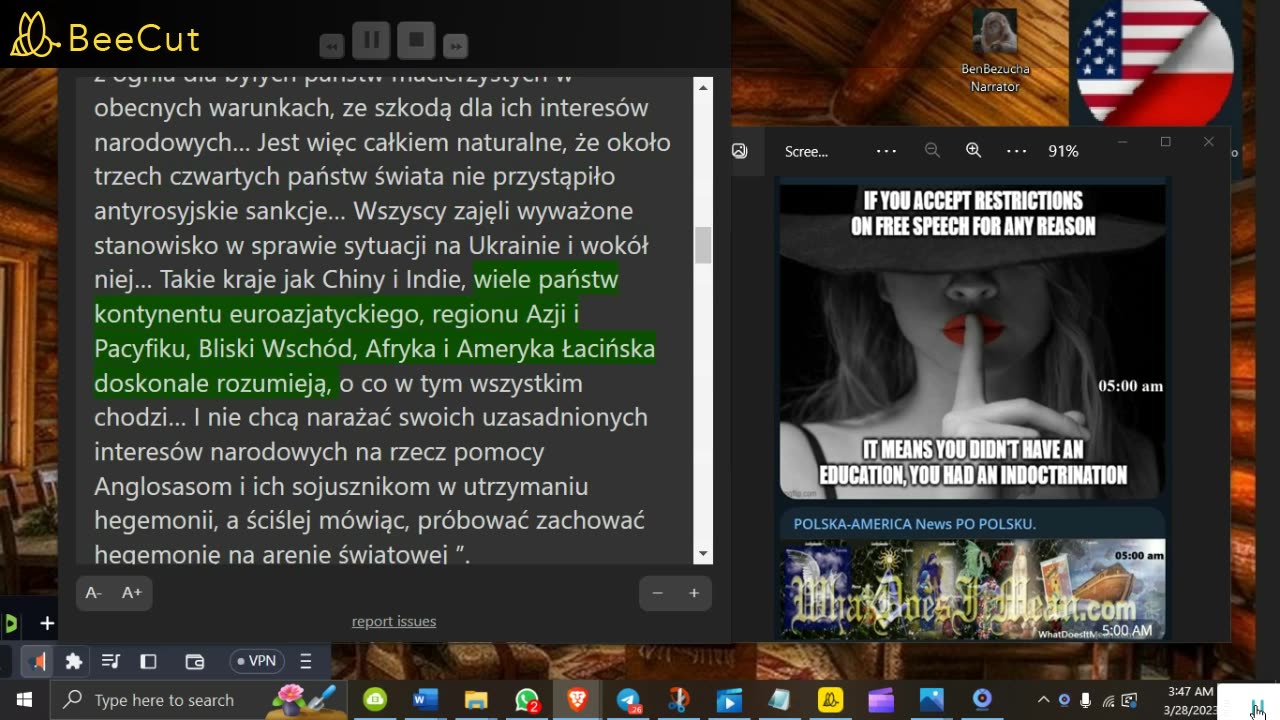This screenshot has height=720, width=1280.
Task: Open the report issues link
Action: [x=394, y=621]
